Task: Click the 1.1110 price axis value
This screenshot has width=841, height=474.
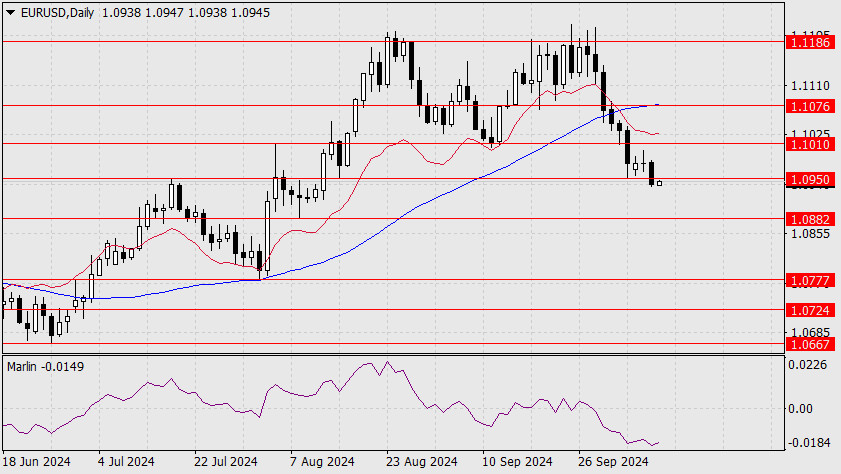Action: (x=810, y=86)
